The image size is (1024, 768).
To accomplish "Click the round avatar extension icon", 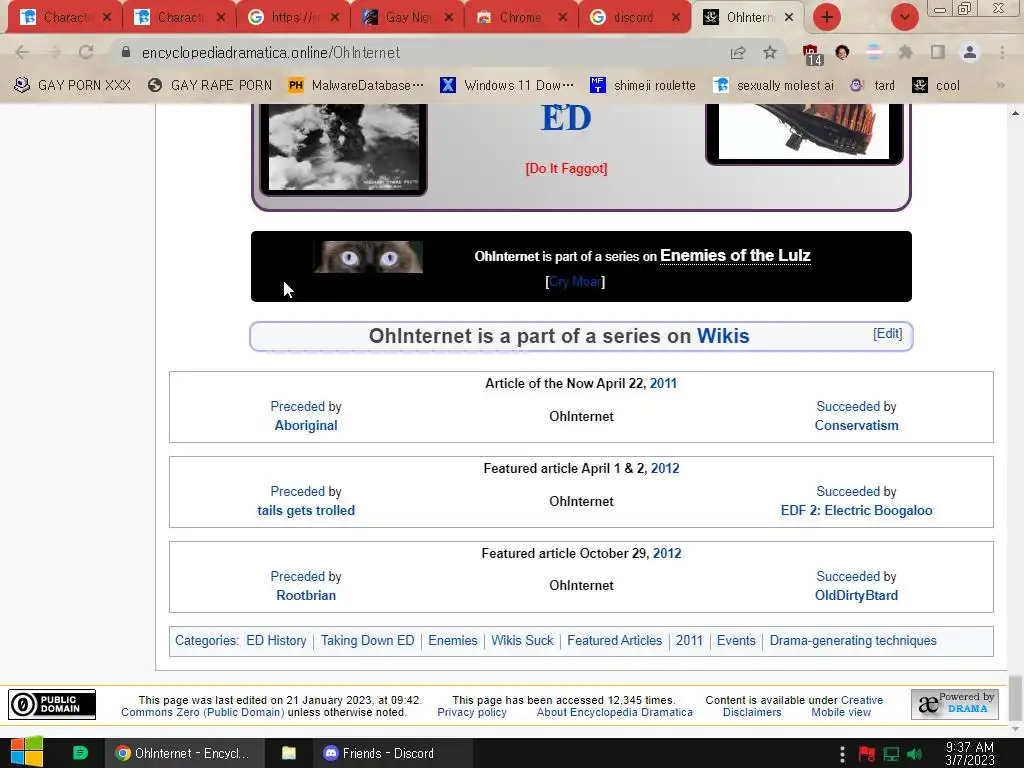I will pos(842,52).
